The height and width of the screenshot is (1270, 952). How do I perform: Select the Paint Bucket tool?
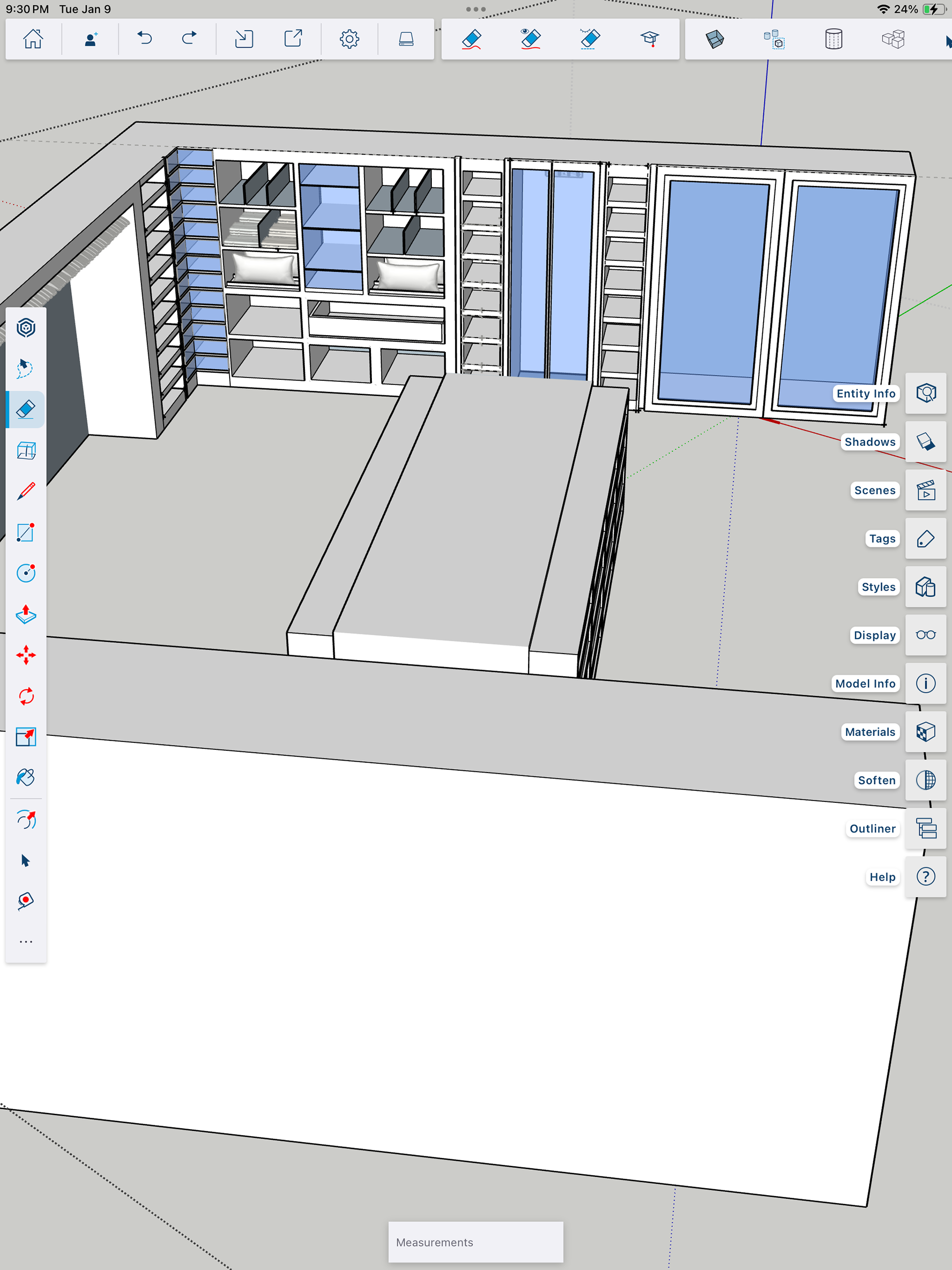pyautogui.click(x=26, y=778)
